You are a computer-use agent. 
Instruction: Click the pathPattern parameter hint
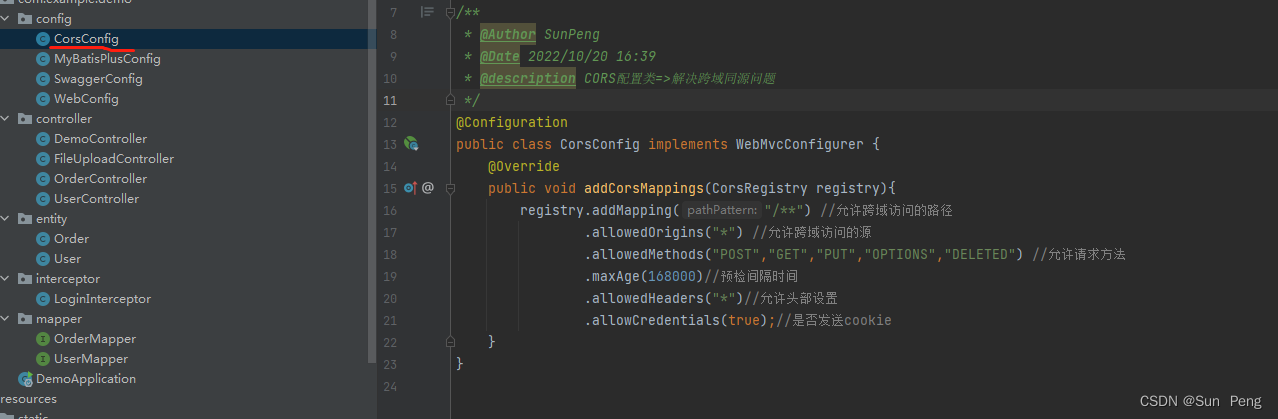(722, 210)
